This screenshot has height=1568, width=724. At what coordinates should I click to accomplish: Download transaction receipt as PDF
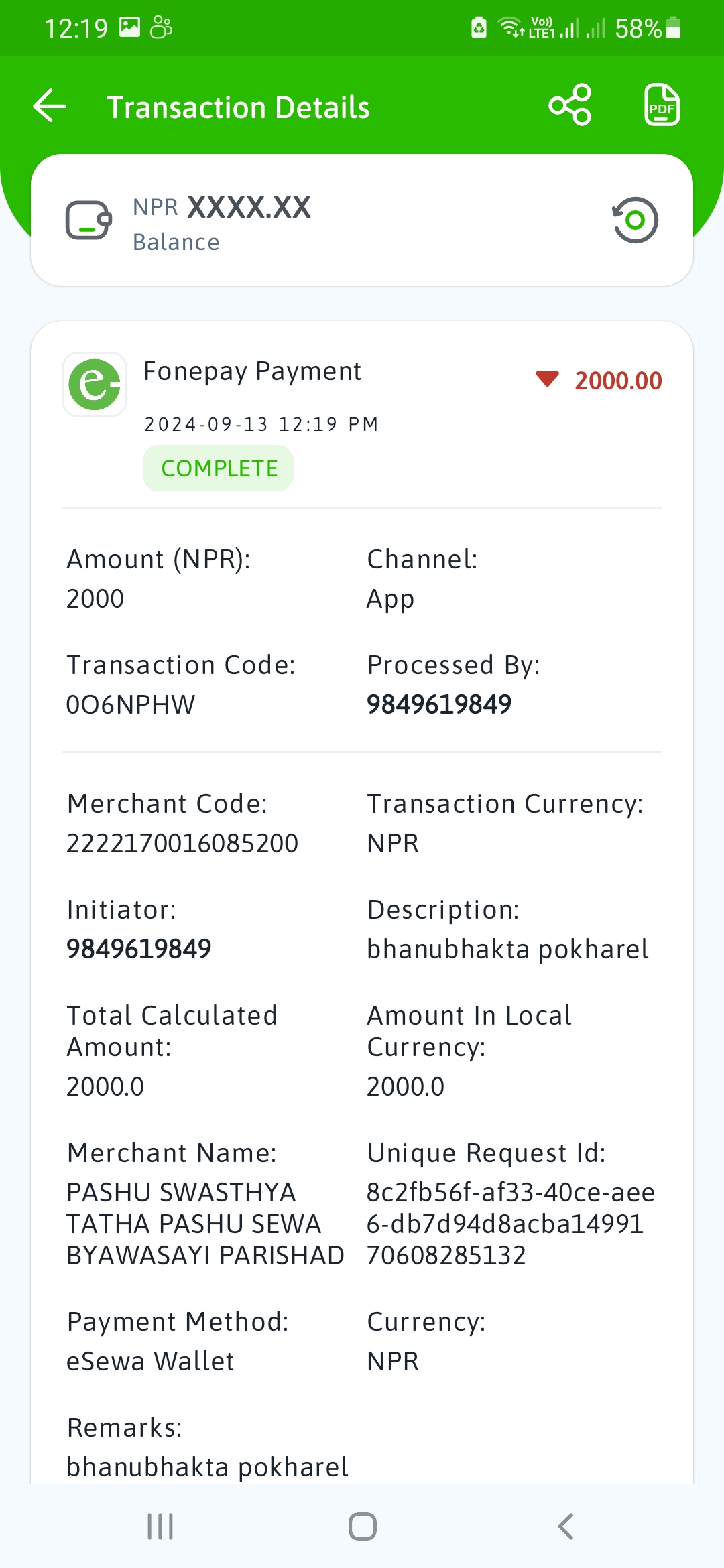click(662, 105)
